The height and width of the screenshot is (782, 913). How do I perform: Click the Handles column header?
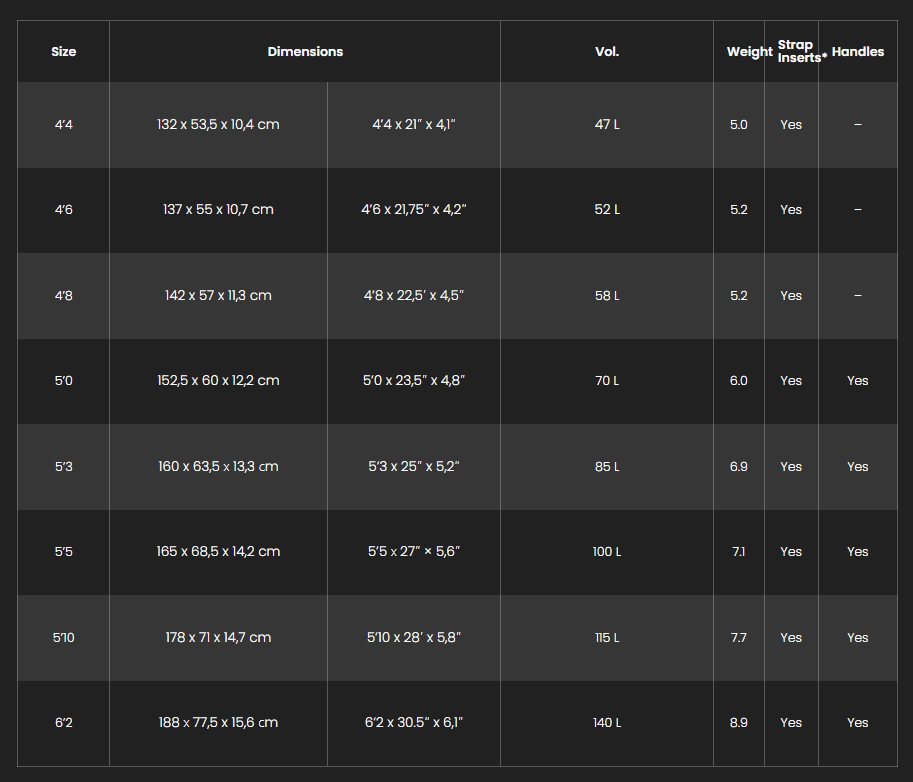(858, 52)
